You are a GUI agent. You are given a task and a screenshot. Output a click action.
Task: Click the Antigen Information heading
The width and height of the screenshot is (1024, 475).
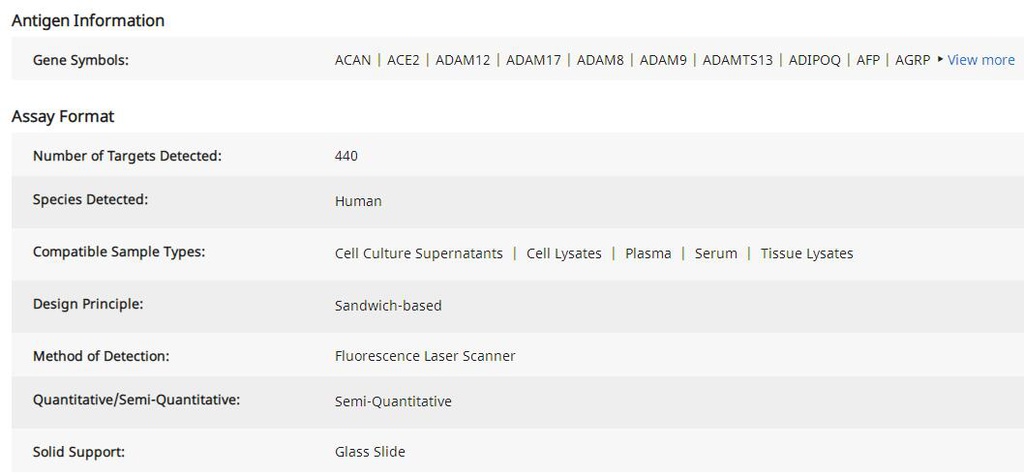[x=88, y=20]
